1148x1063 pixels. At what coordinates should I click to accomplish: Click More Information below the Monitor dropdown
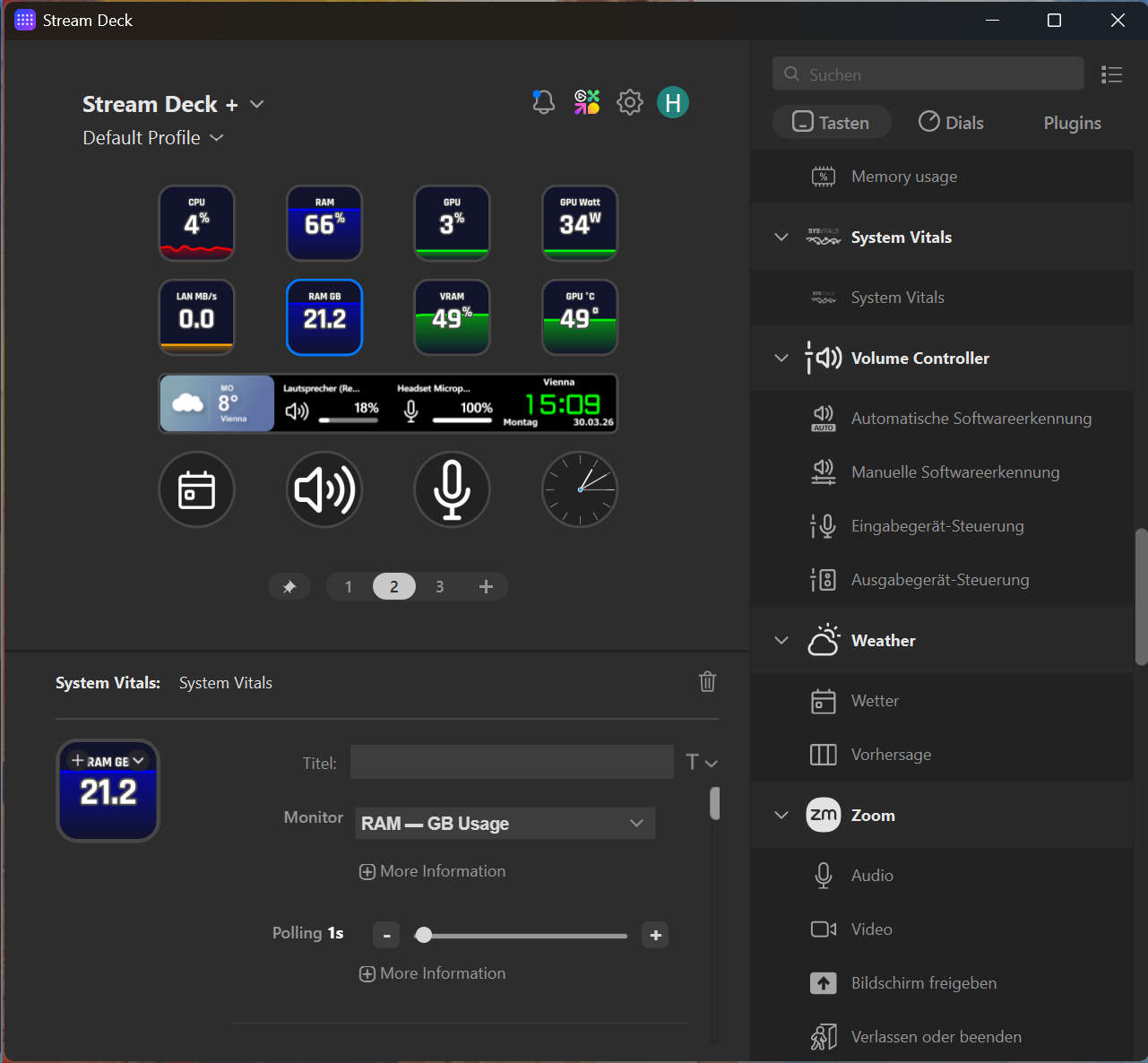(x=432, y=870)
